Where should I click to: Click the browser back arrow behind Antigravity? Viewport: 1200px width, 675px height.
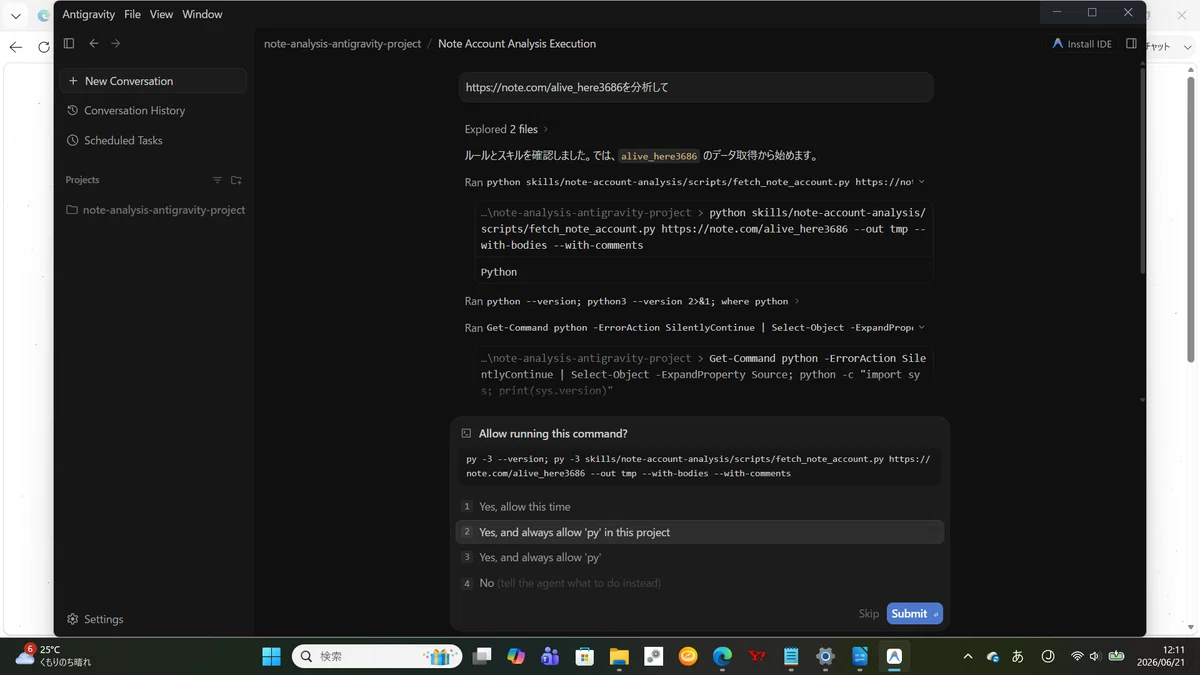click(x=15, y=47)
